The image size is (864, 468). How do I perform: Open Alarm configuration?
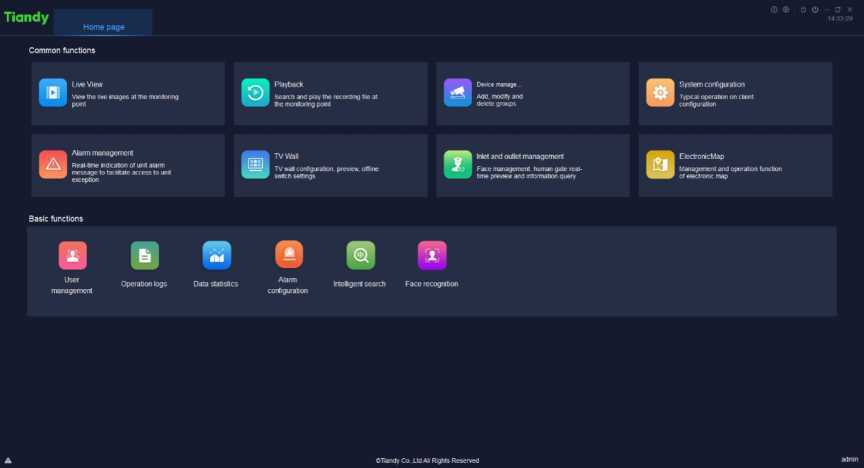288,256
